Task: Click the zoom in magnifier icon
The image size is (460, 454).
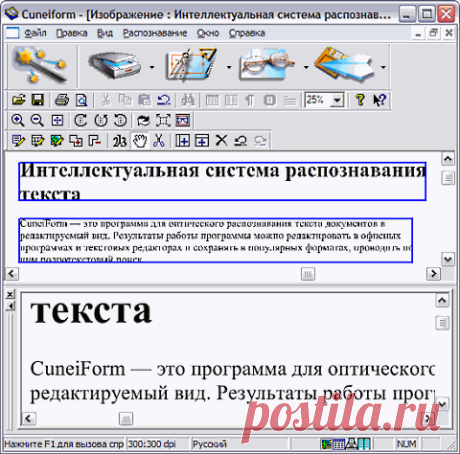Action: click(x=18, y=120)
